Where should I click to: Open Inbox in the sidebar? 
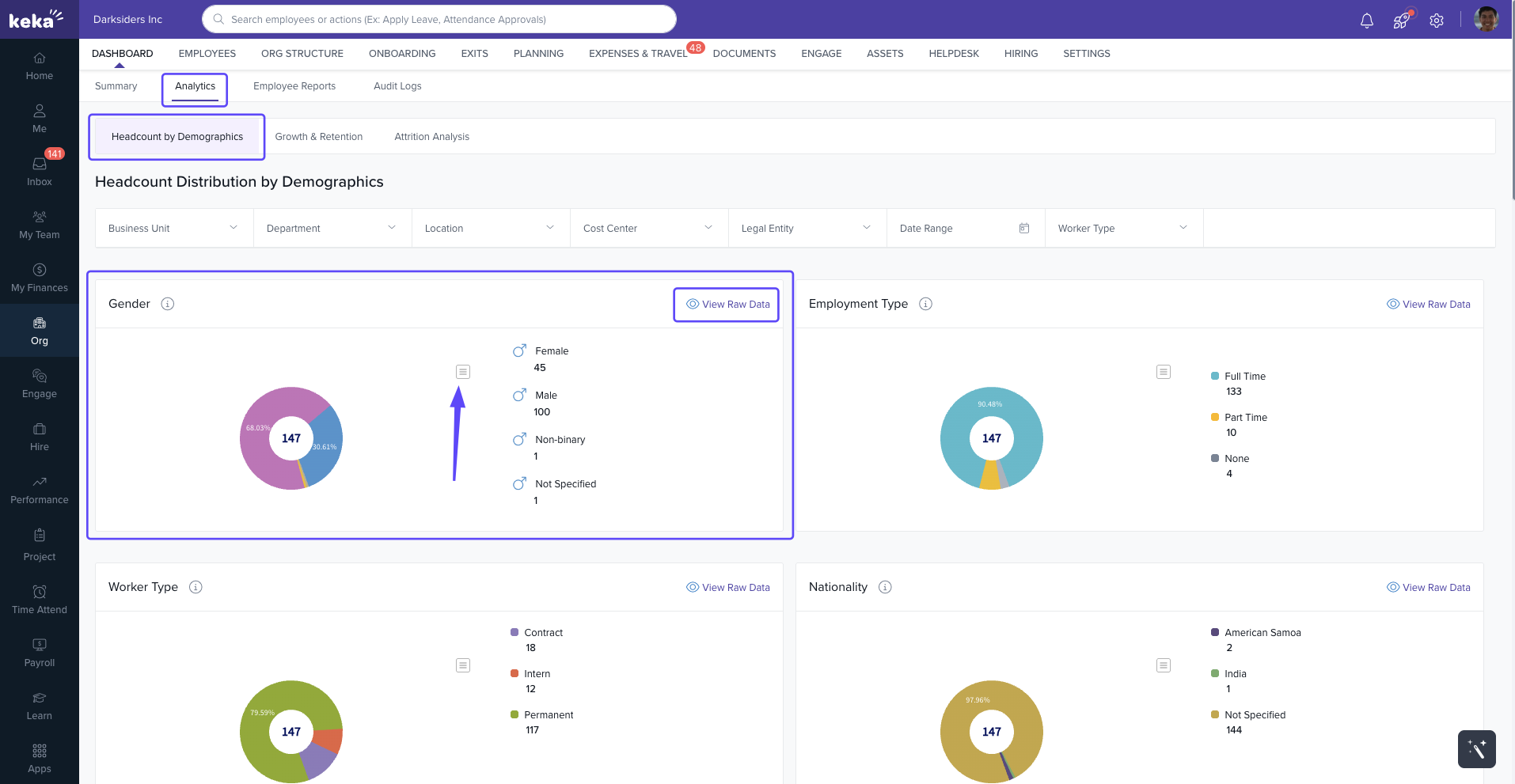click(x=40, y=170)
